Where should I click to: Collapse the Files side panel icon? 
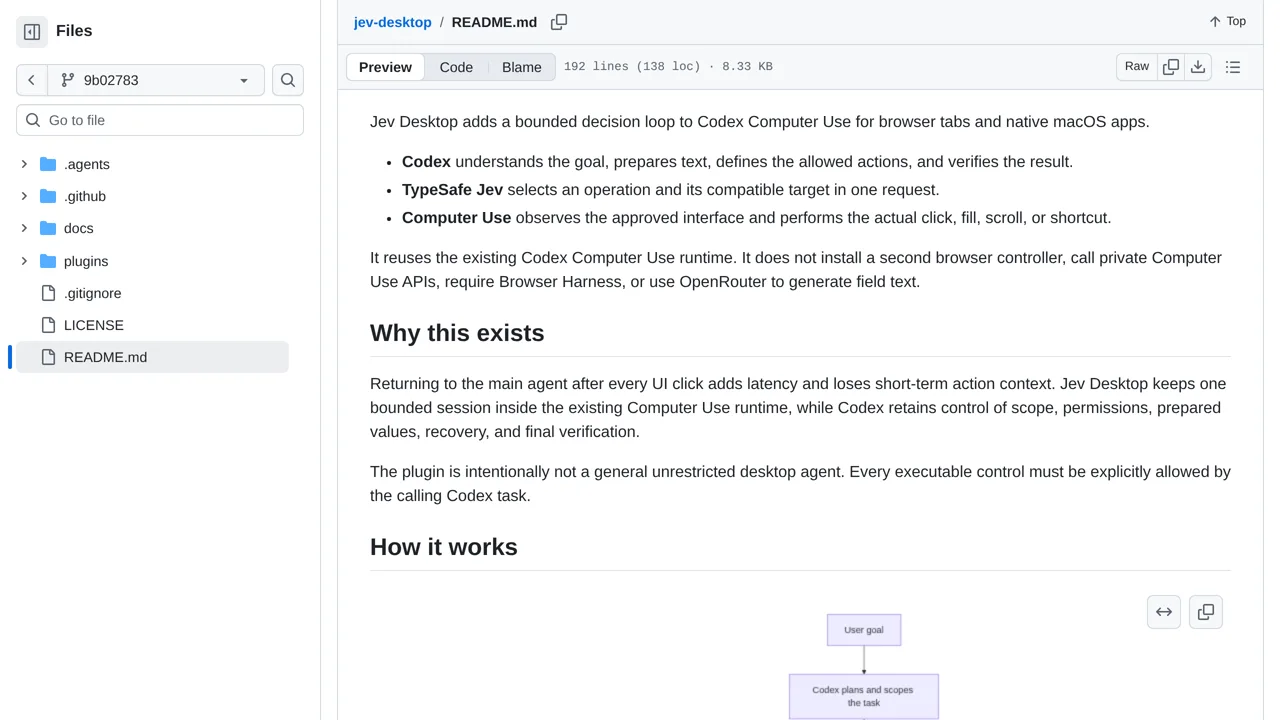click(32, 32)
